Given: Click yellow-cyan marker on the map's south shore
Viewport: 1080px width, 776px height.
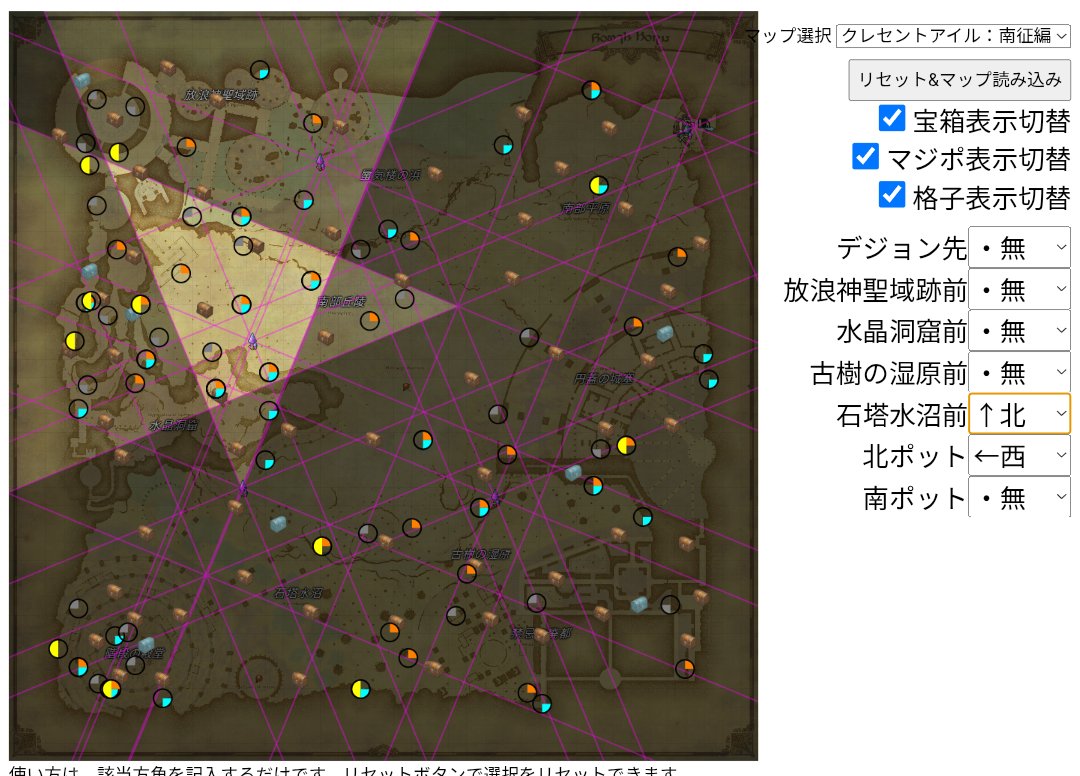Looking at the screenshot, I should coord(360,689).
